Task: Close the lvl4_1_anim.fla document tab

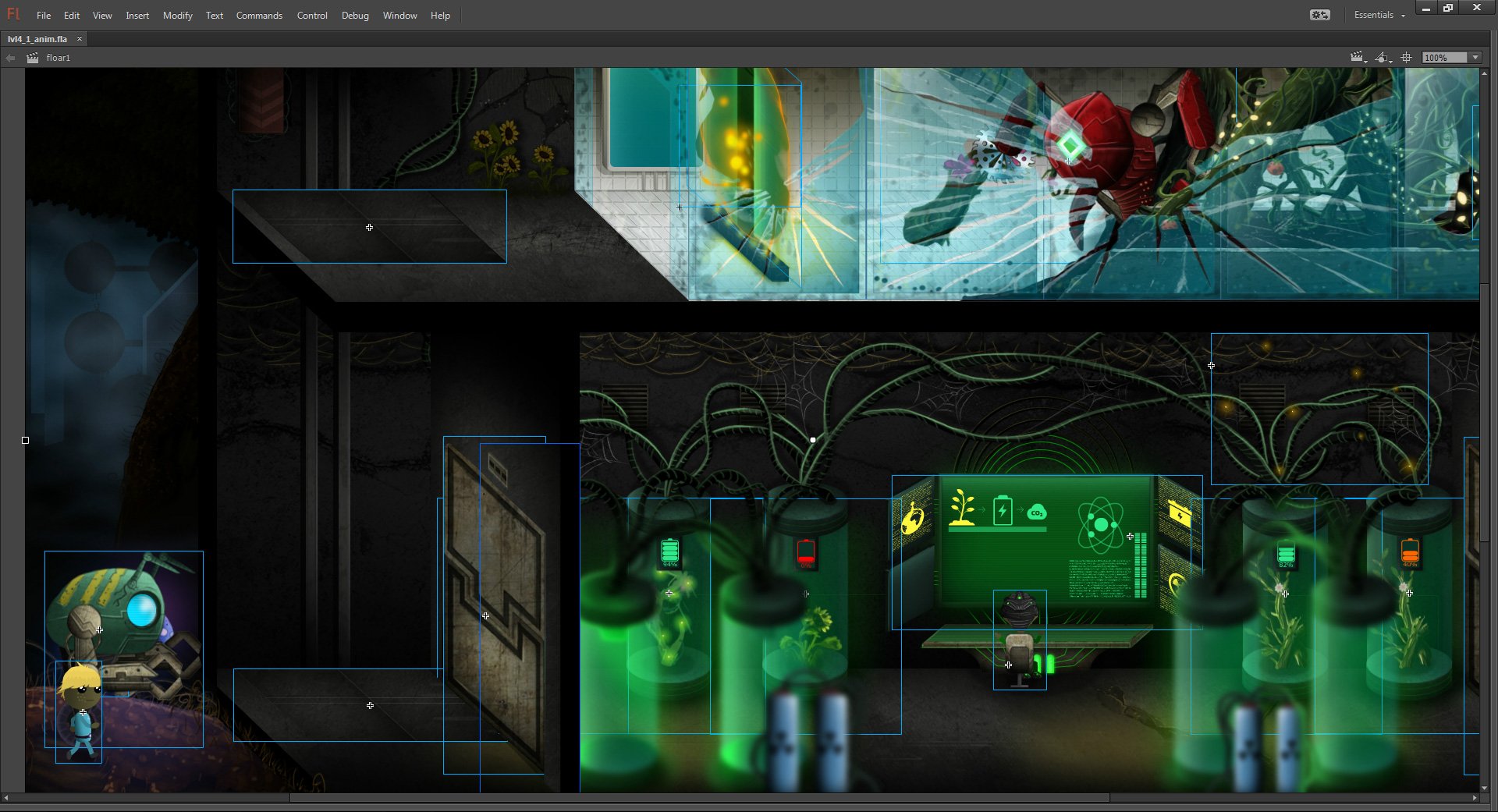Action: (x=80, y=38)
